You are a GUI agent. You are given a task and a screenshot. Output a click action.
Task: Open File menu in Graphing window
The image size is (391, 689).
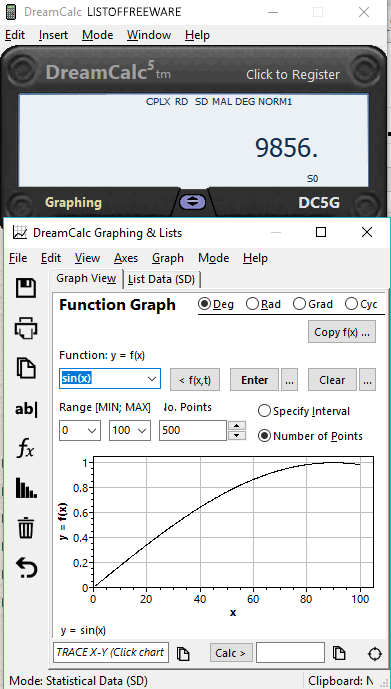[x=18, y=258]
